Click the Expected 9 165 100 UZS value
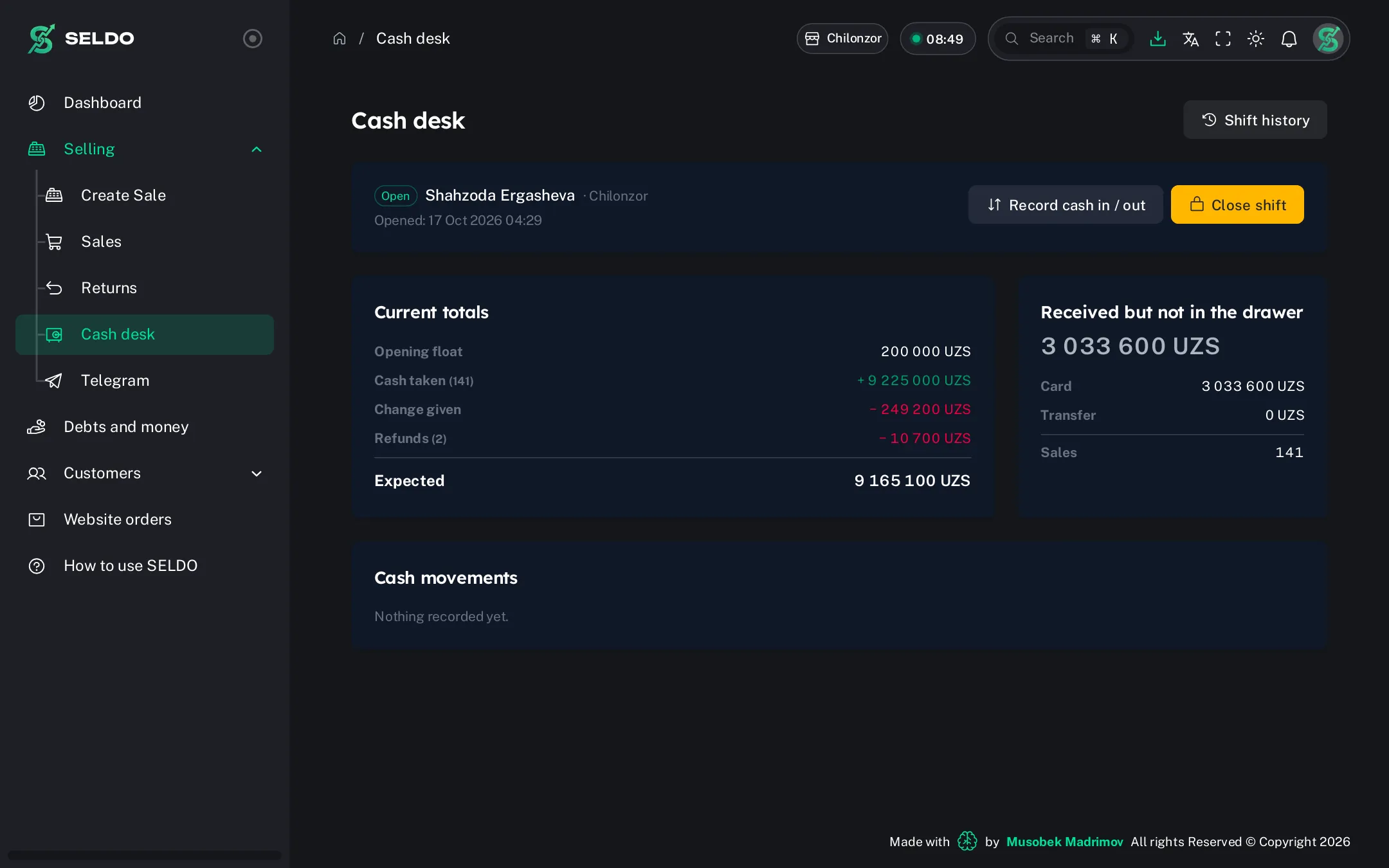 point(912,480)
